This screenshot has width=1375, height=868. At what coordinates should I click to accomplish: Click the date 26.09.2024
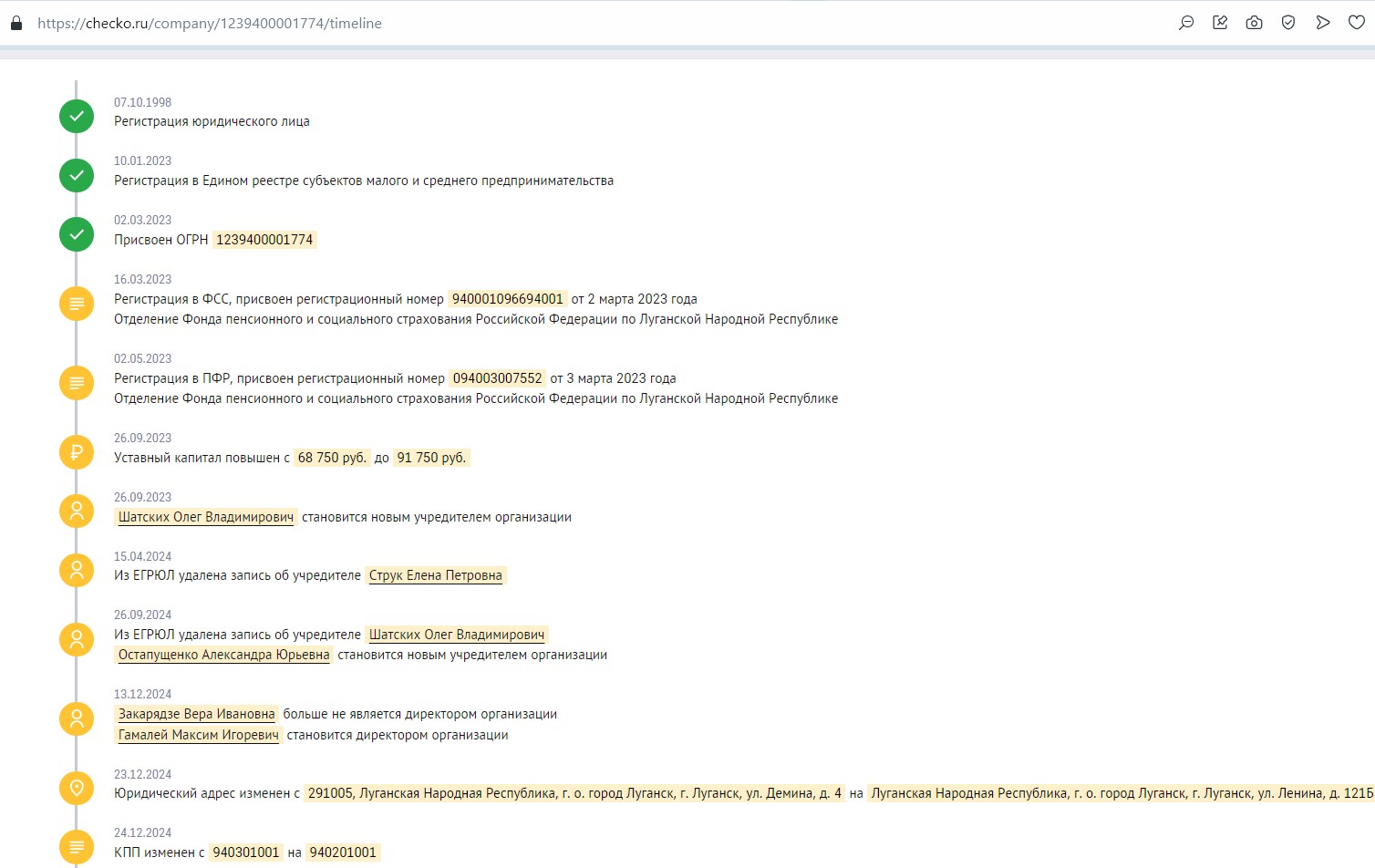(x=142, y=615)
